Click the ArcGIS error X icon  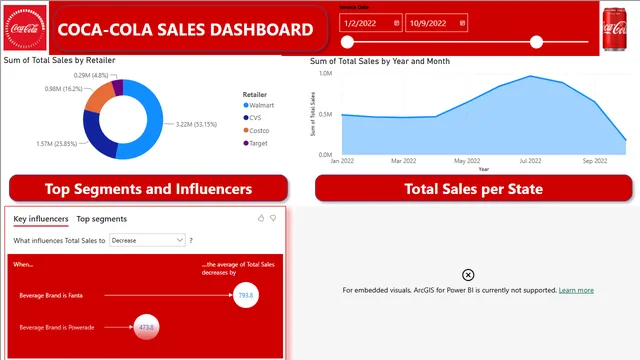pyautogui.click(x=468, y=275)
